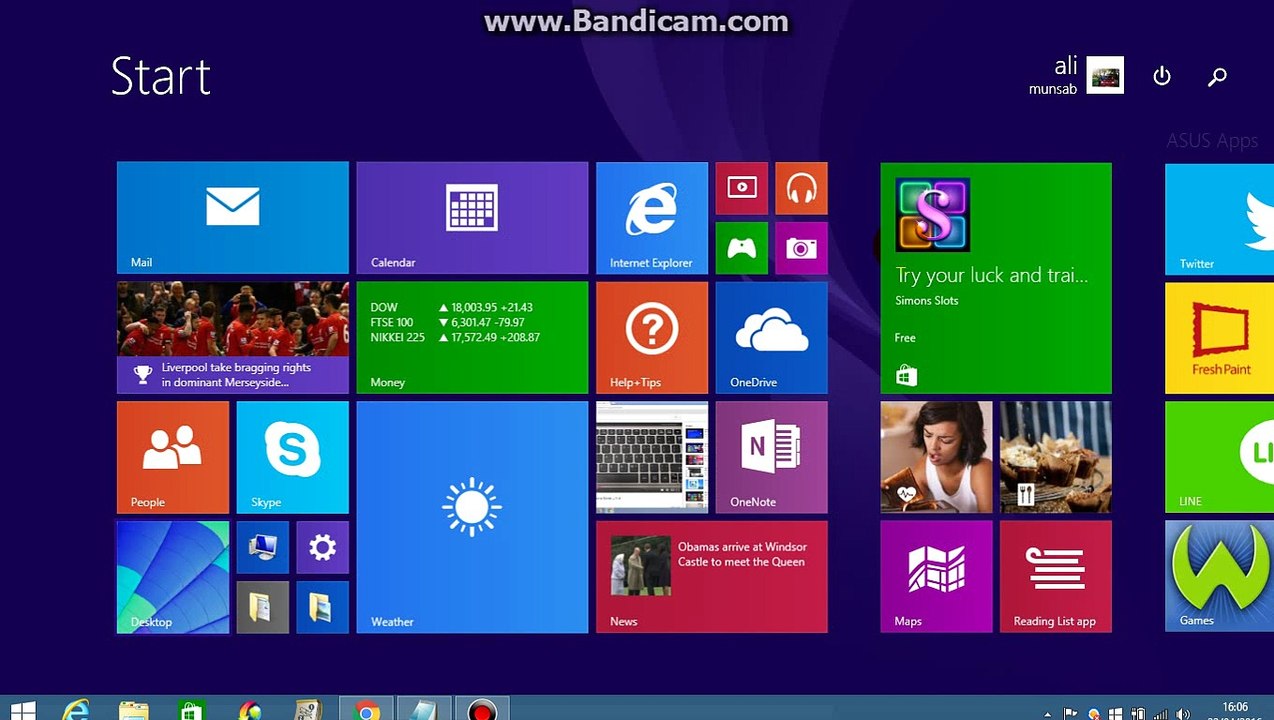Open the OneNote tile

pyautogui.click(x=772, y=458)
